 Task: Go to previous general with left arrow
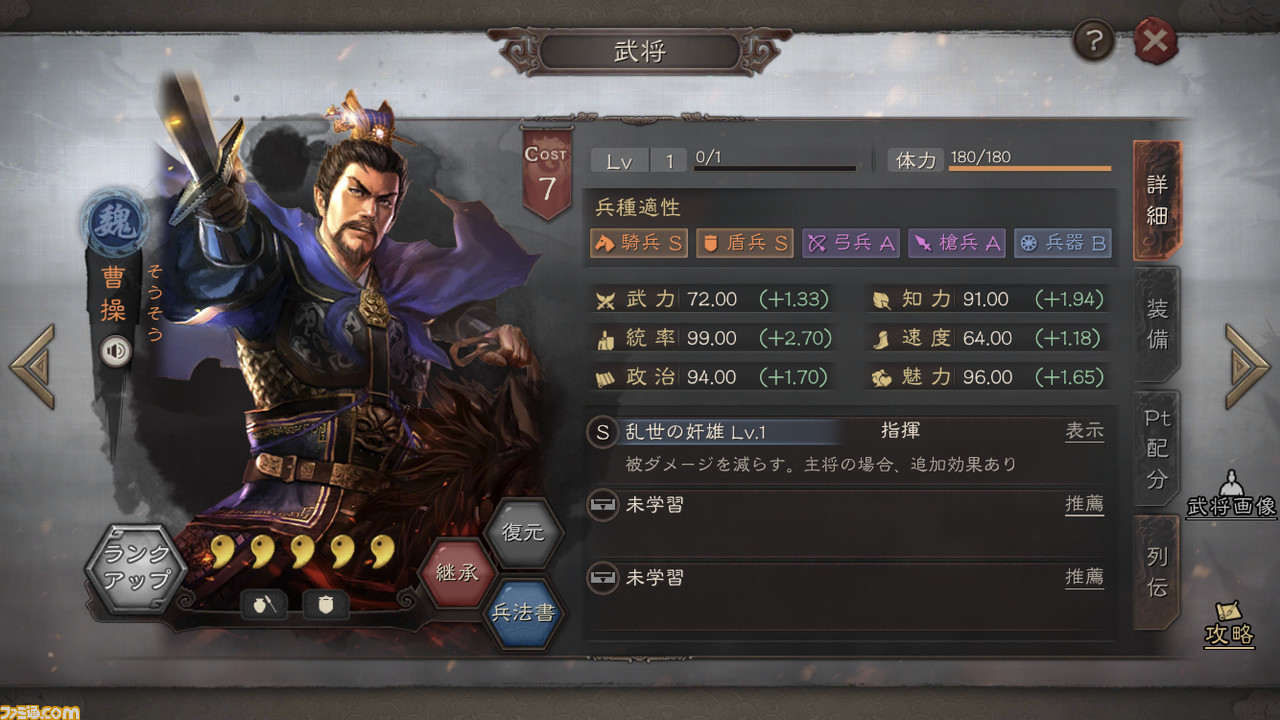click(x=32, y=366)
